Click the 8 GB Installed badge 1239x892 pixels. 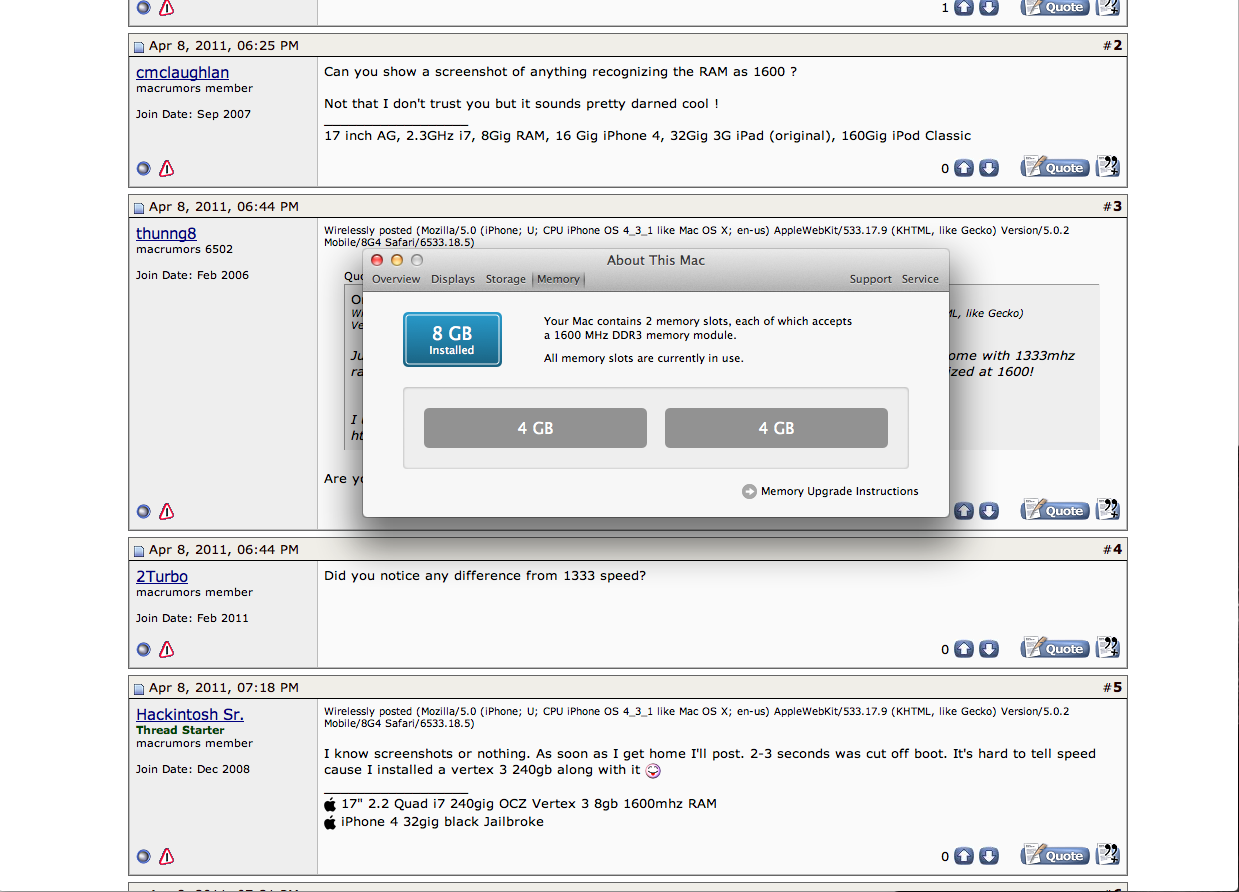point(452,340)
